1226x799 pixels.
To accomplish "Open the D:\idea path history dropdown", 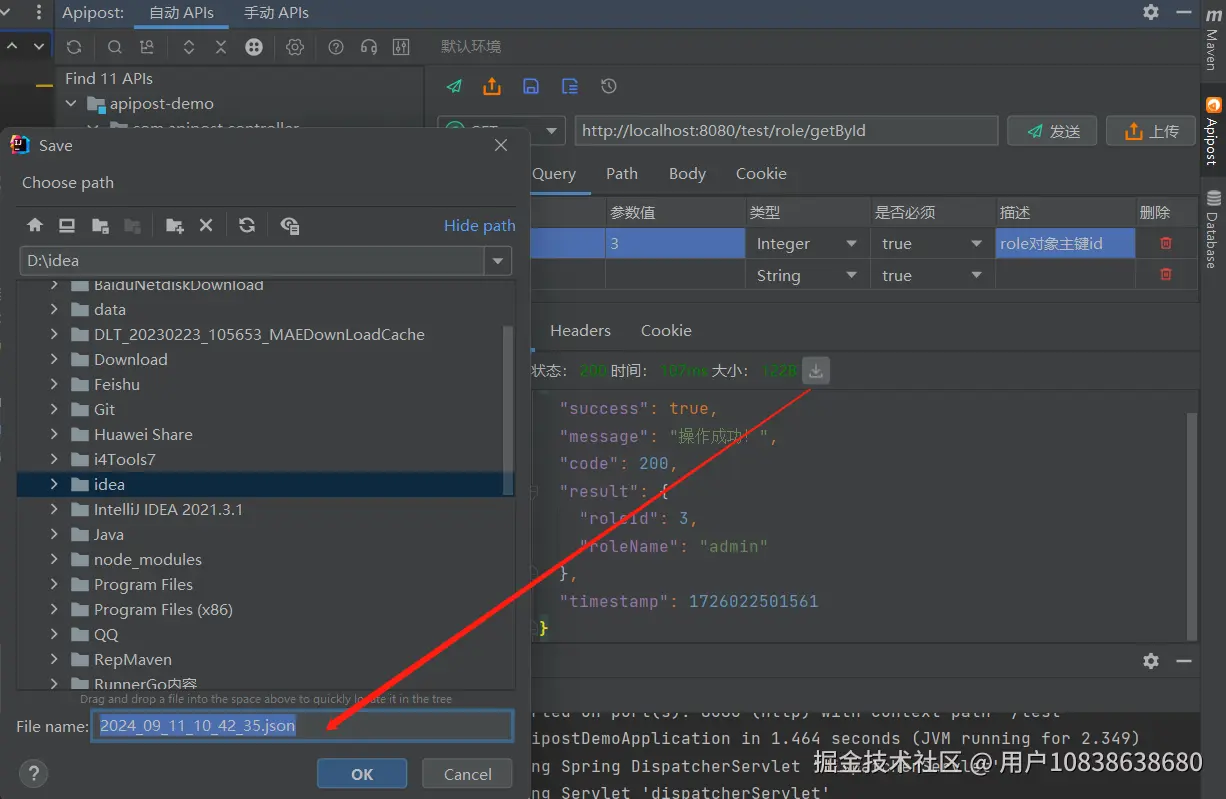I will pos(497,261).
